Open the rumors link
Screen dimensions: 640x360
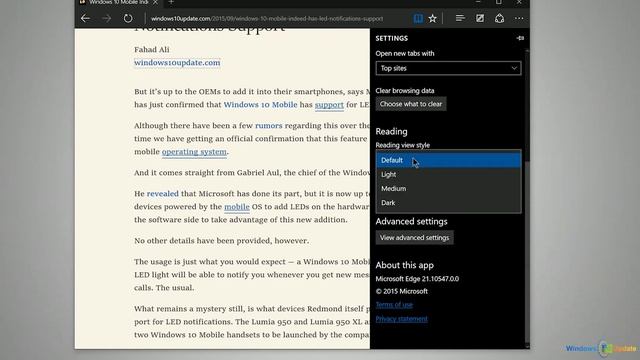pyautogui.click(x=269, y=126)
